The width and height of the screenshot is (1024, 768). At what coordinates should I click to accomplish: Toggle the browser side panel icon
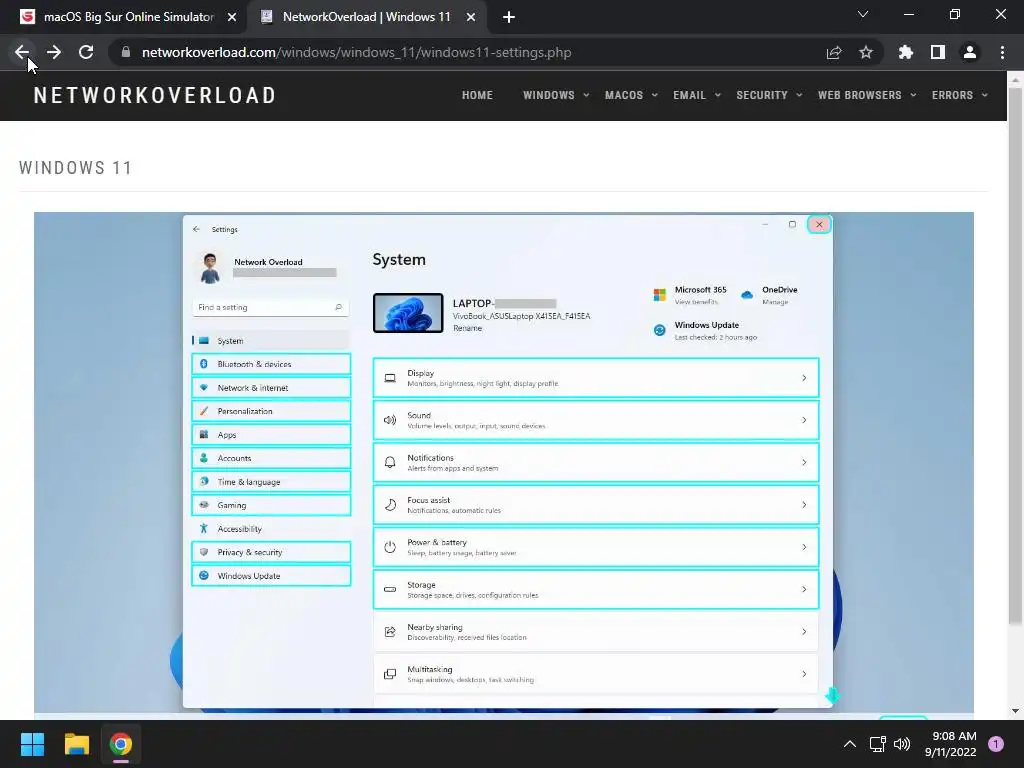click(938, 52)
